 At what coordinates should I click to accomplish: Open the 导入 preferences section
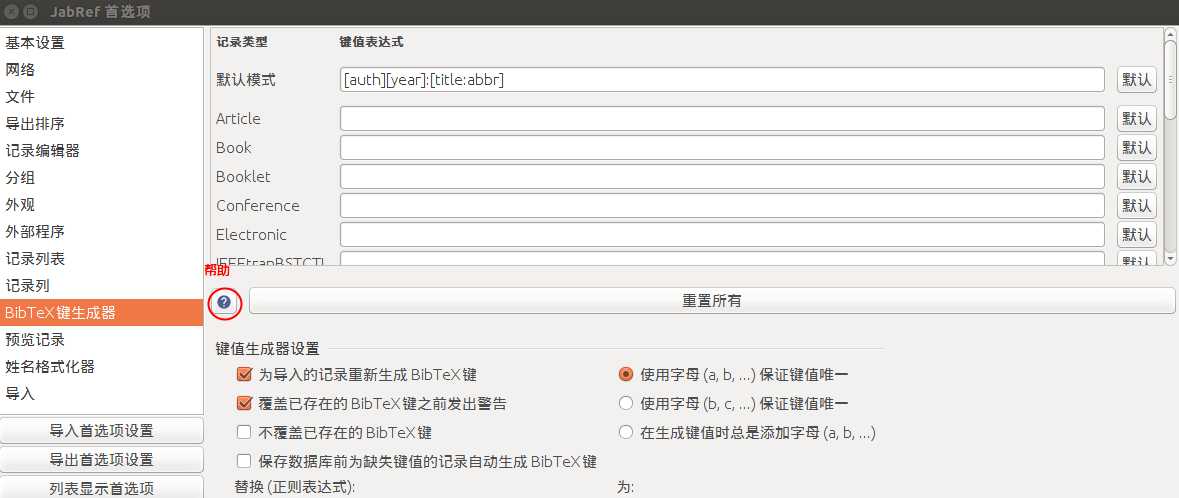click(x=102, y=393)
